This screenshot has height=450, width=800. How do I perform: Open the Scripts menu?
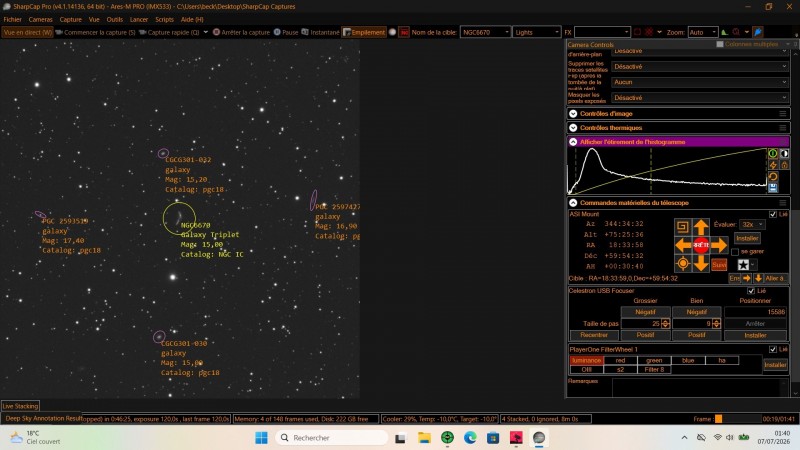tap(164, 19)
